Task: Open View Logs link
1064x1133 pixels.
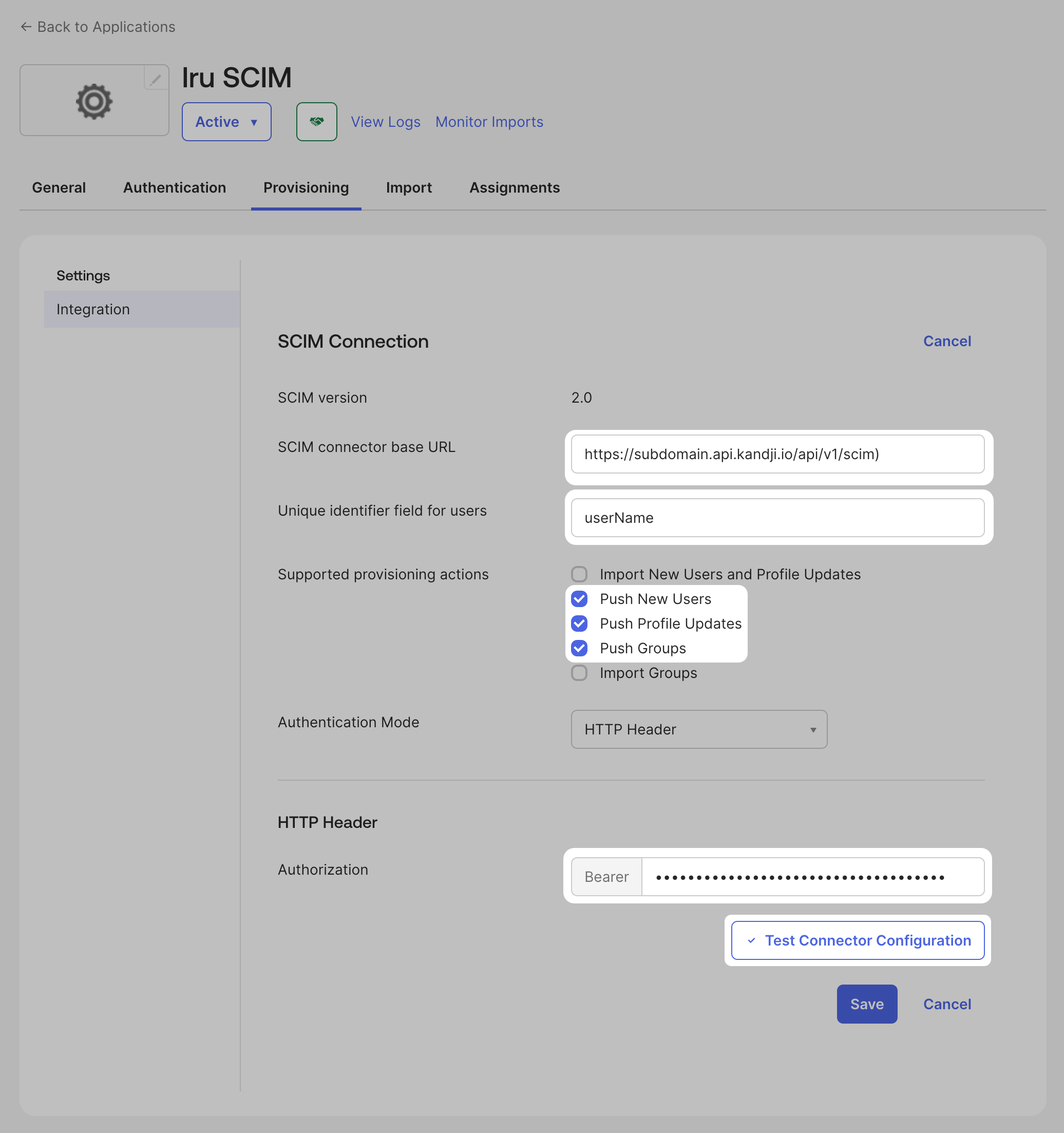Action: [x=385, y=122]
